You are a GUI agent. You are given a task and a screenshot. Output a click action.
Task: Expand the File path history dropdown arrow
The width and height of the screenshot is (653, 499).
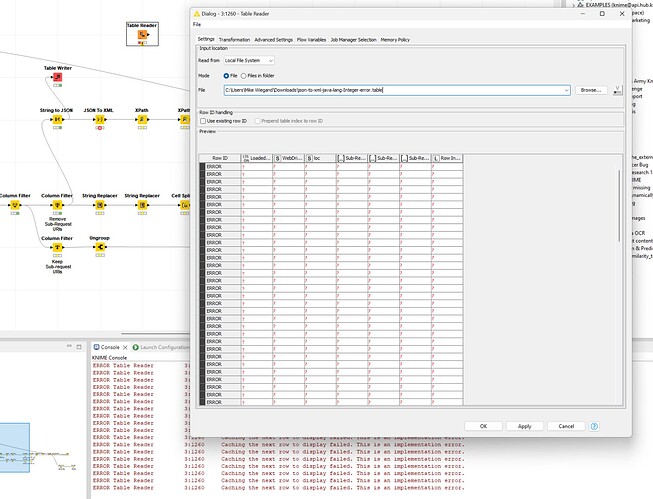click(566, 90)
